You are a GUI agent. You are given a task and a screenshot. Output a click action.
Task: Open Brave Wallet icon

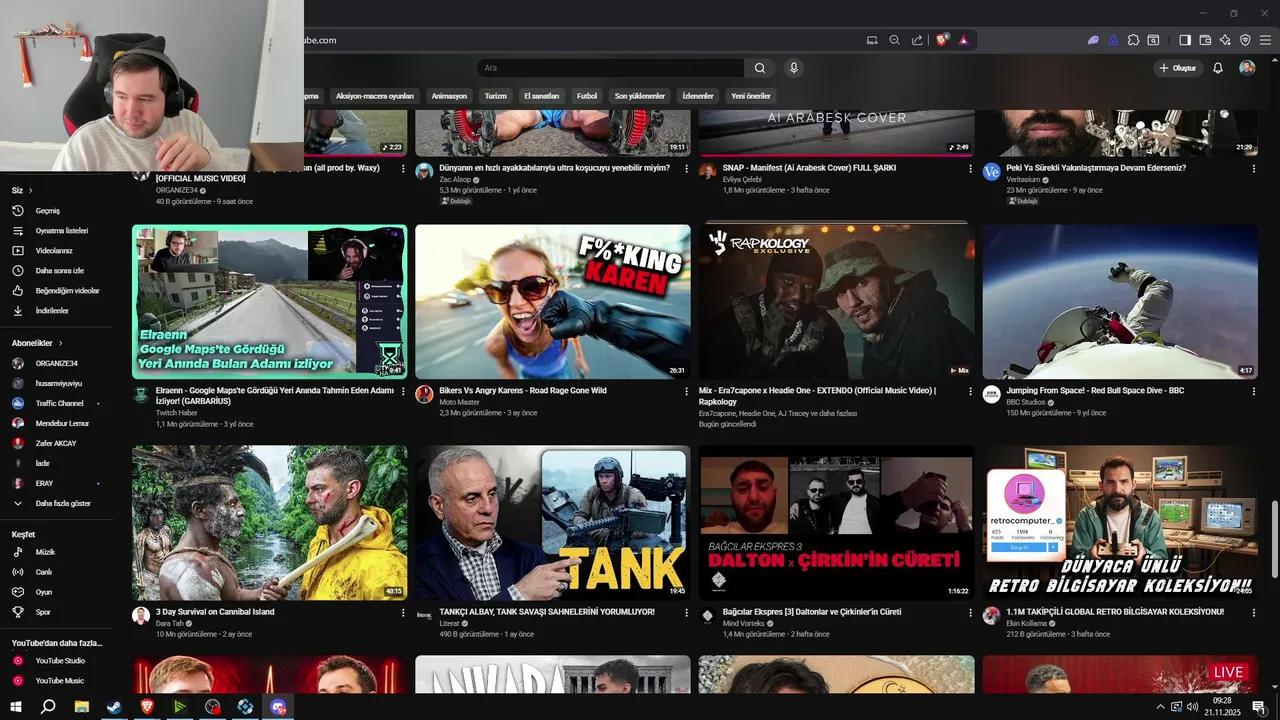[1205, 40]
